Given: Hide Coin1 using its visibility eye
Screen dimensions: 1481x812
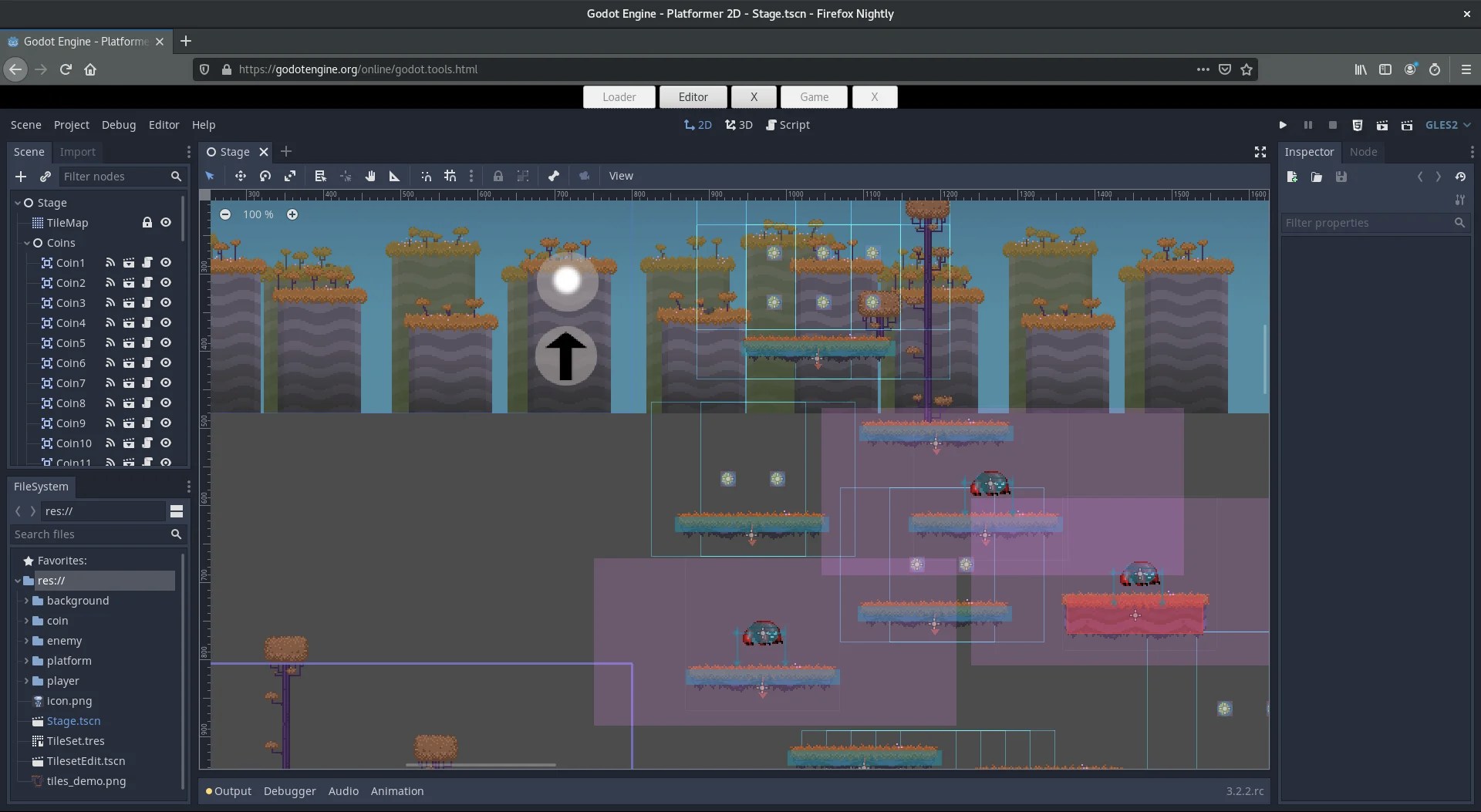Looking at the screenshot, I should coord(166,262).
